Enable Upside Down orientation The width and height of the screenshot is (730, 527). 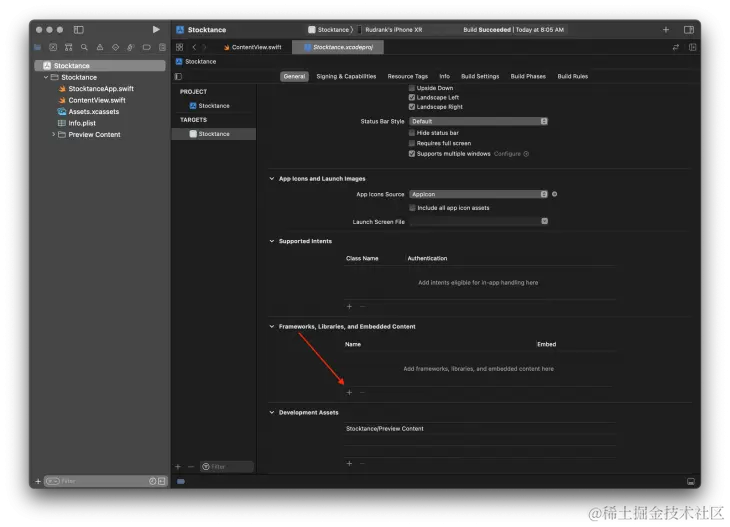[412, 88]
